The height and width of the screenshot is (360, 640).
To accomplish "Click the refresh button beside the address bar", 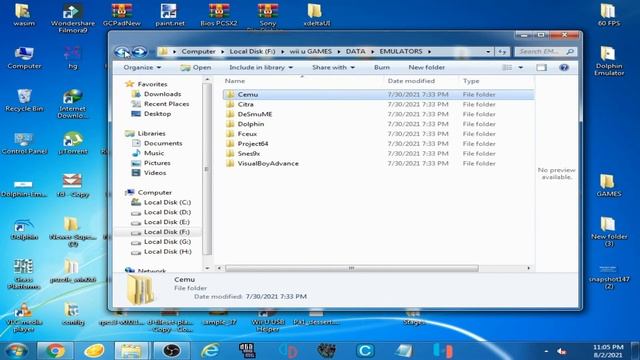I will (x=502, y=52).
